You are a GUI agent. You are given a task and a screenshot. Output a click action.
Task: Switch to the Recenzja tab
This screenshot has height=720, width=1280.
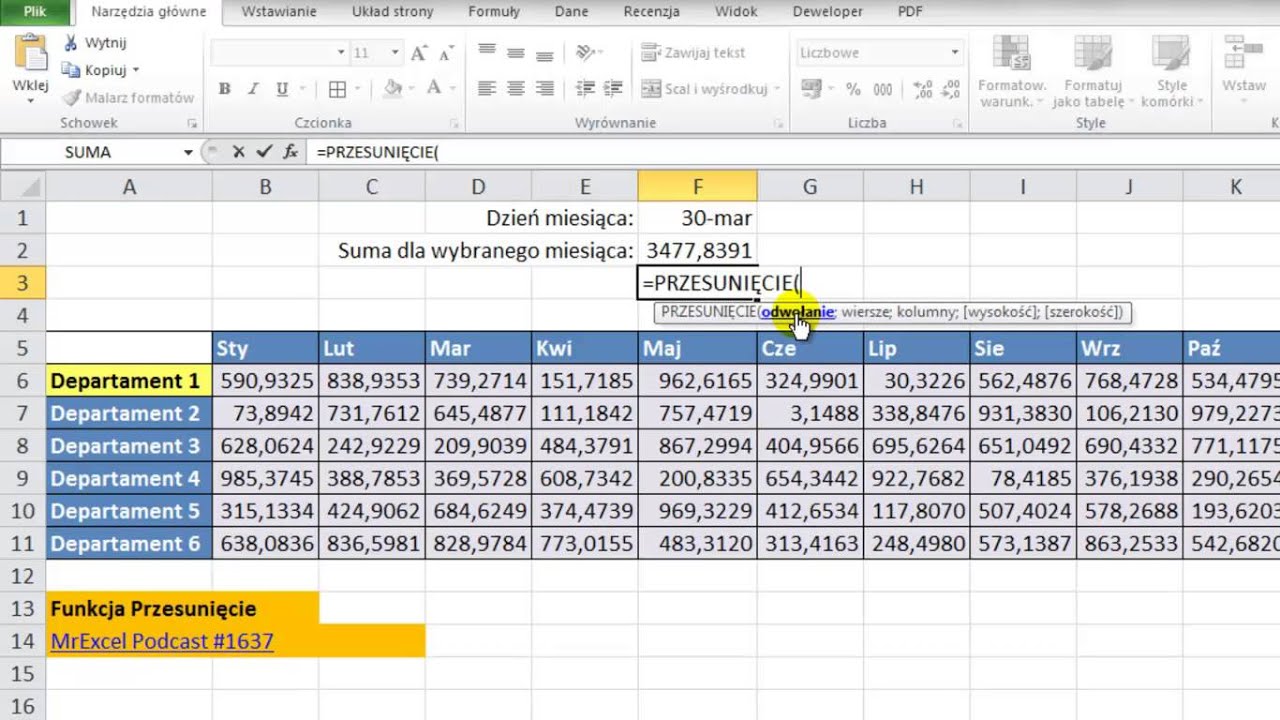tap(651, 12)
